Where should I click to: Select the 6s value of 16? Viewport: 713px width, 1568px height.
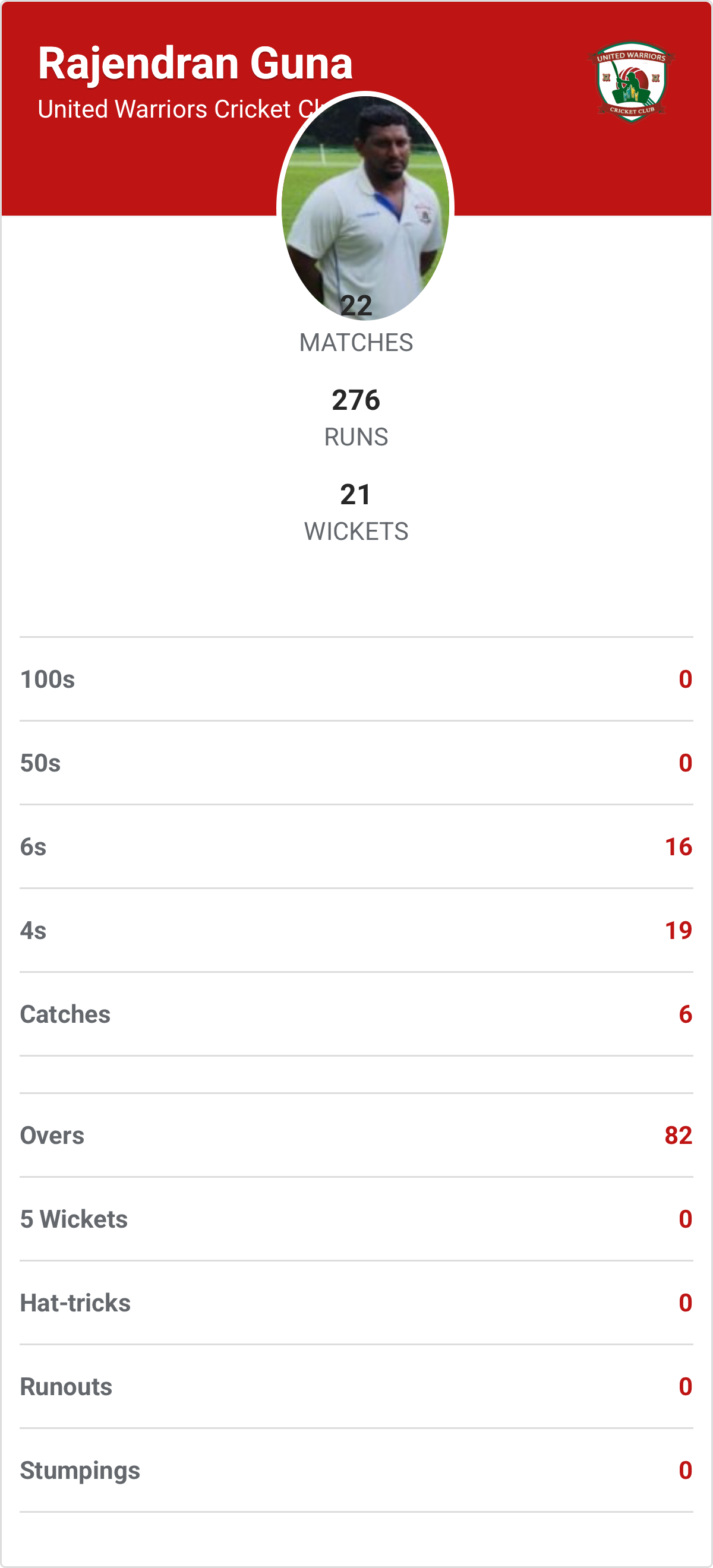pos(679,847)
